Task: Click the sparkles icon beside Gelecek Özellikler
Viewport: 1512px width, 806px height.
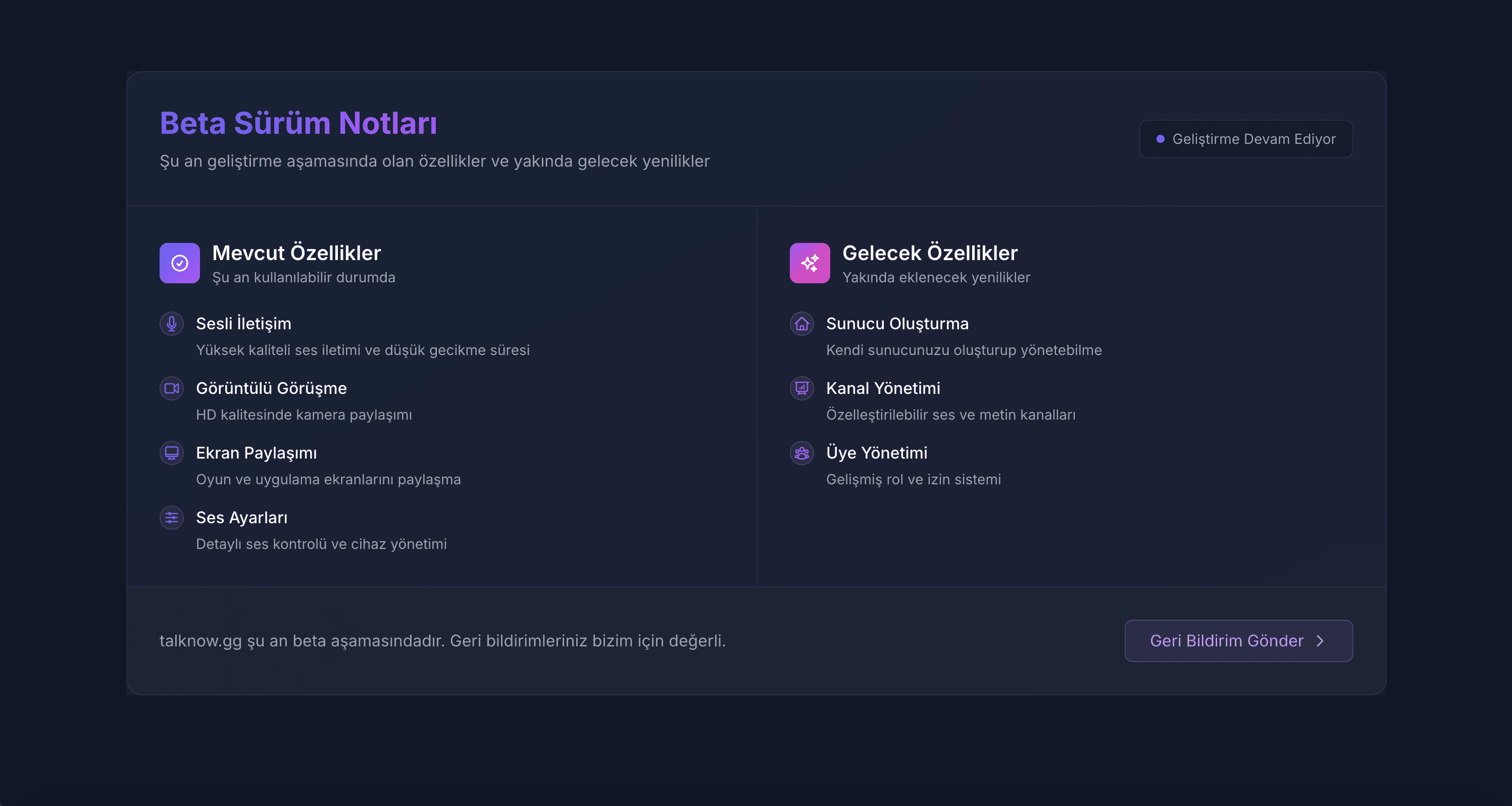Action: [810, 263]
